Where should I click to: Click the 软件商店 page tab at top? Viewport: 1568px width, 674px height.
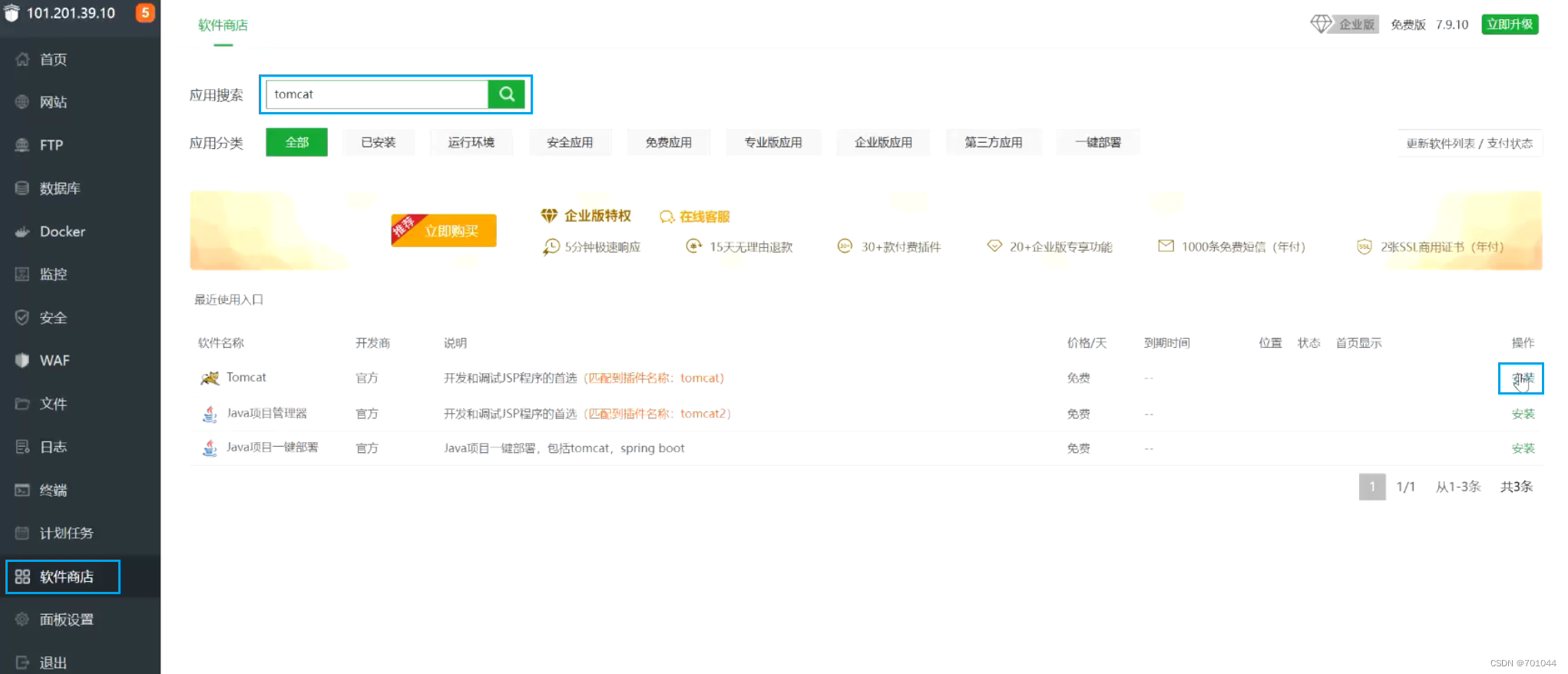tap(223, 25)
